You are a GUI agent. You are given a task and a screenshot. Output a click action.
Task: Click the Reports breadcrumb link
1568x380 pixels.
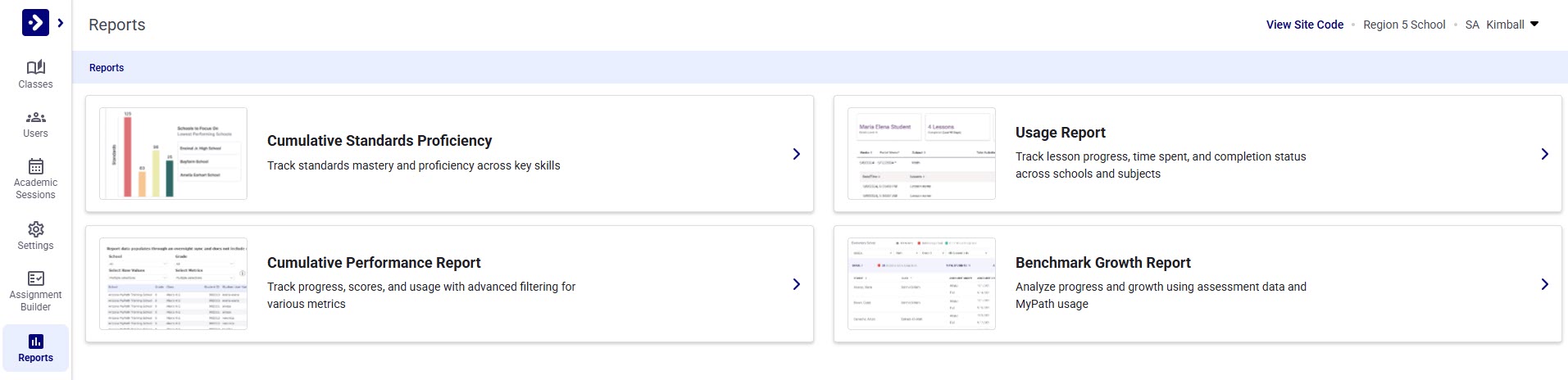pos(107,68)
